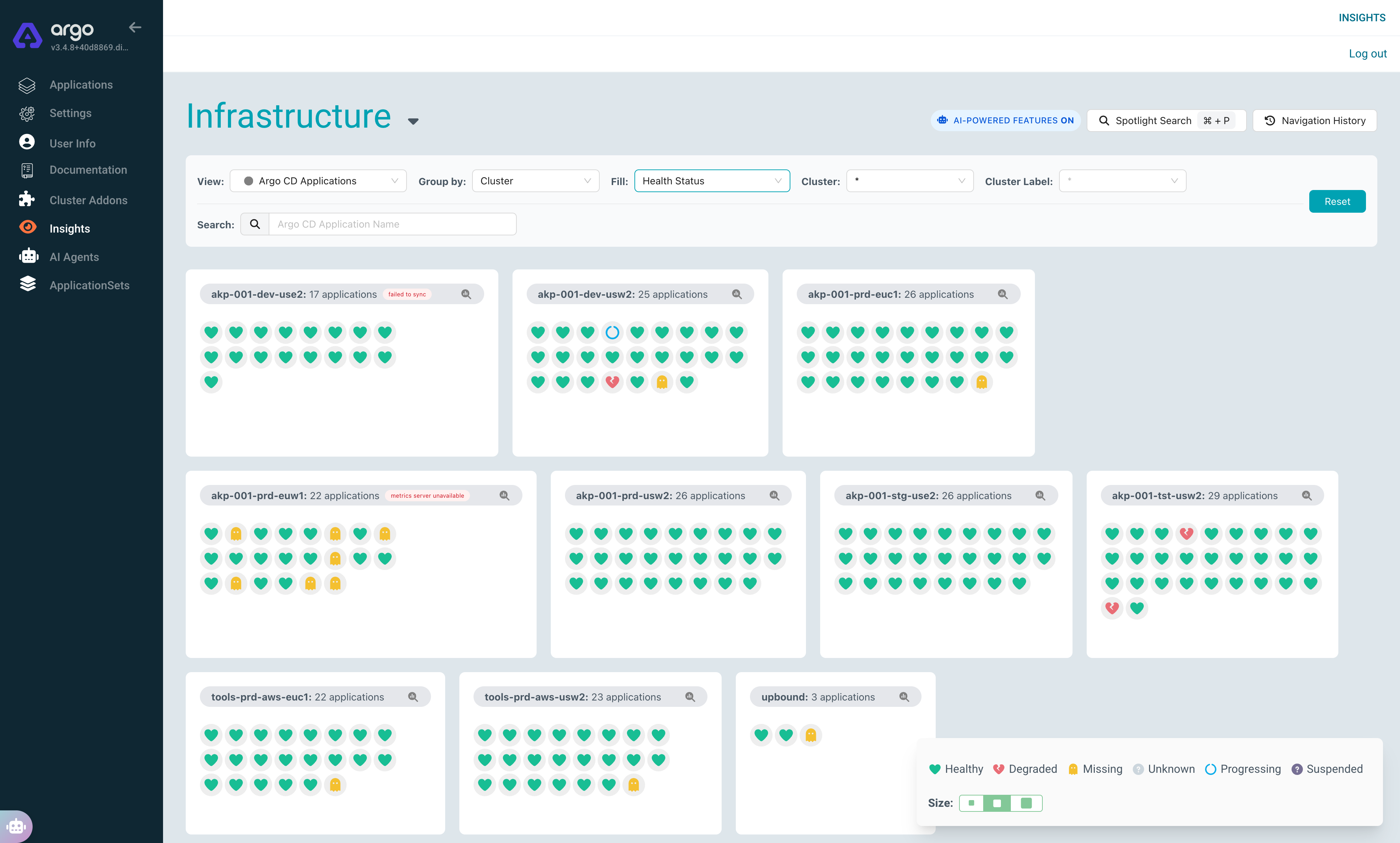This screenshot has height=843, width=1400.
Task: Navigate to ApplicationSets in sidebar
Action: point(89,285)
